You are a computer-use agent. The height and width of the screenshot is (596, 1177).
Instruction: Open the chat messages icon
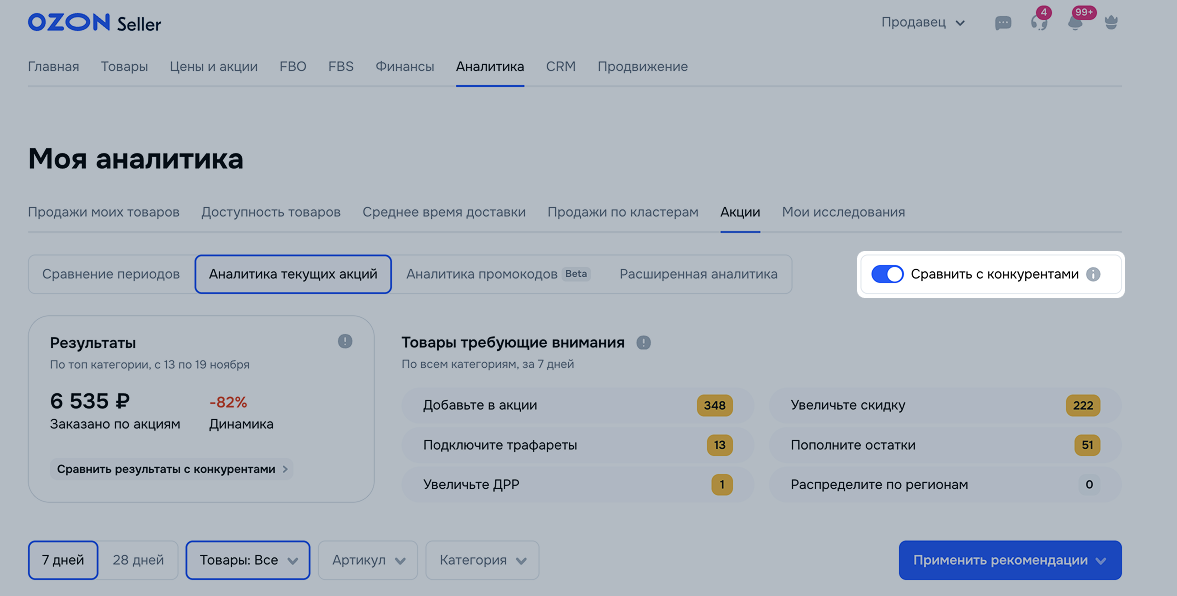tap(1003, 23)
